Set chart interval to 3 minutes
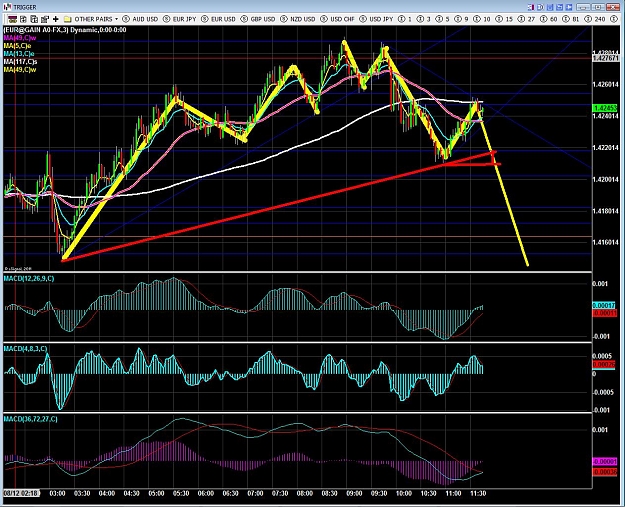 pos(424,19)
